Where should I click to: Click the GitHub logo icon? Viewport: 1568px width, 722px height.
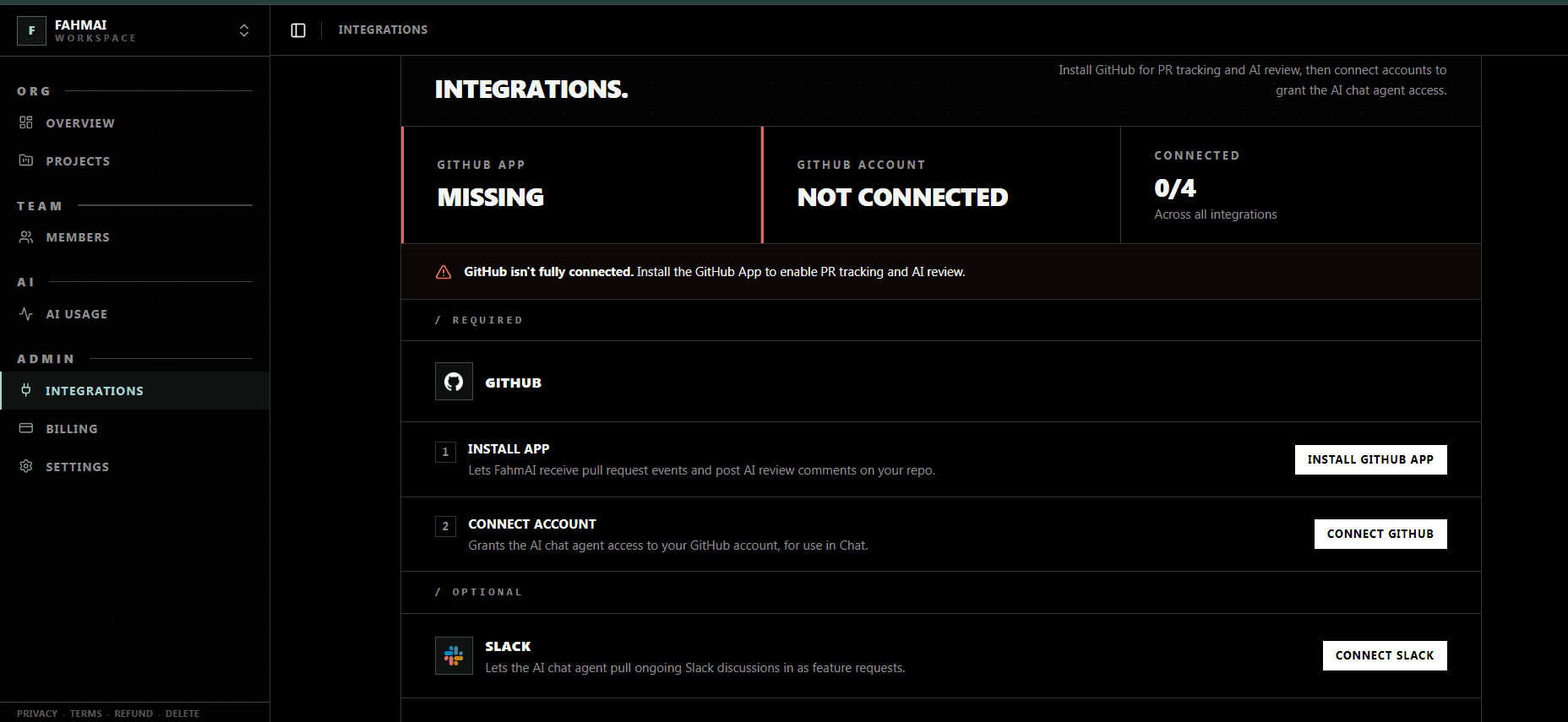(454, 382)
